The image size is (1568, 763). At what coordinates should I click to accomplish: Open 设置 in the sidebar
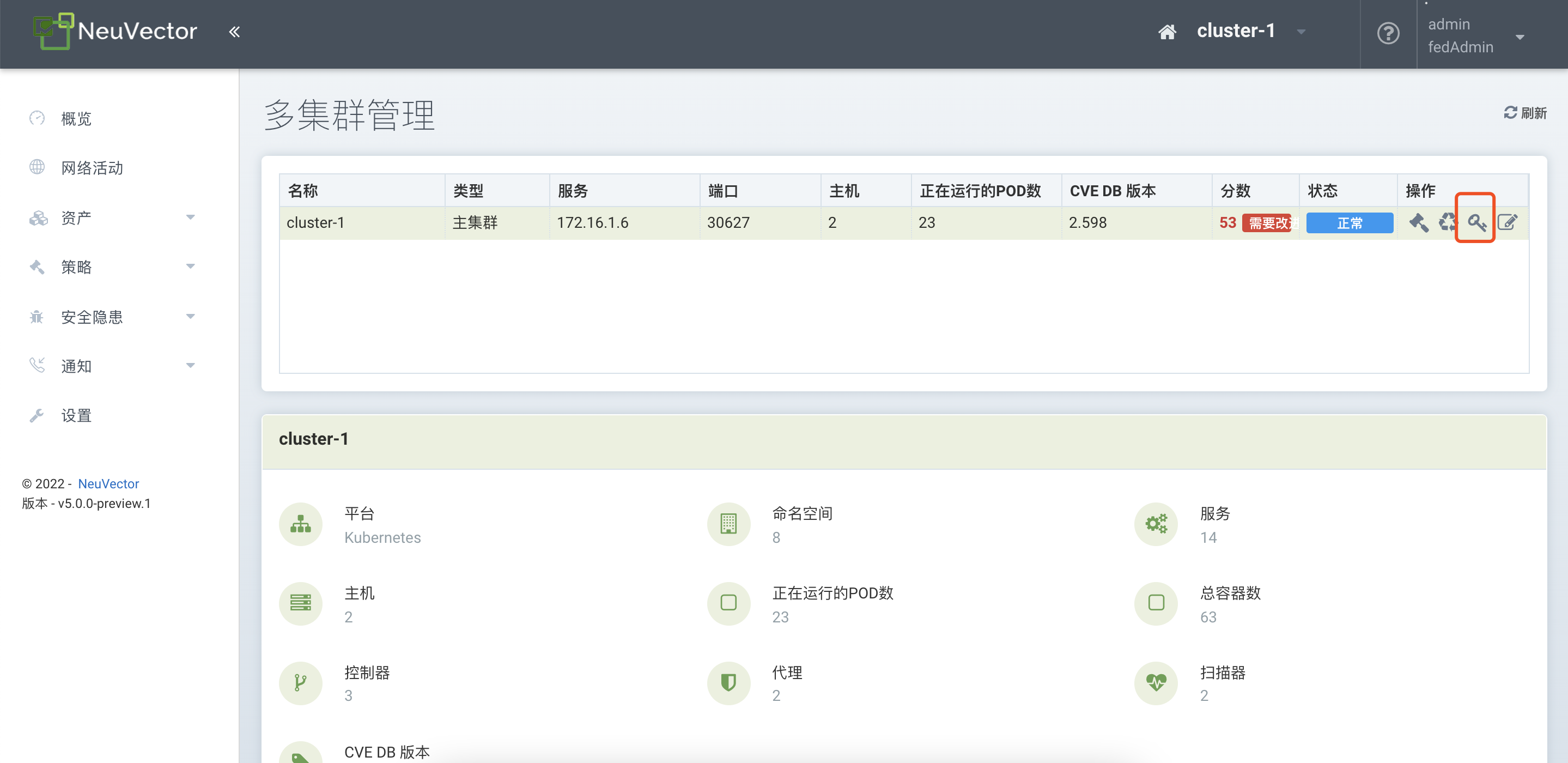[76, 415]
